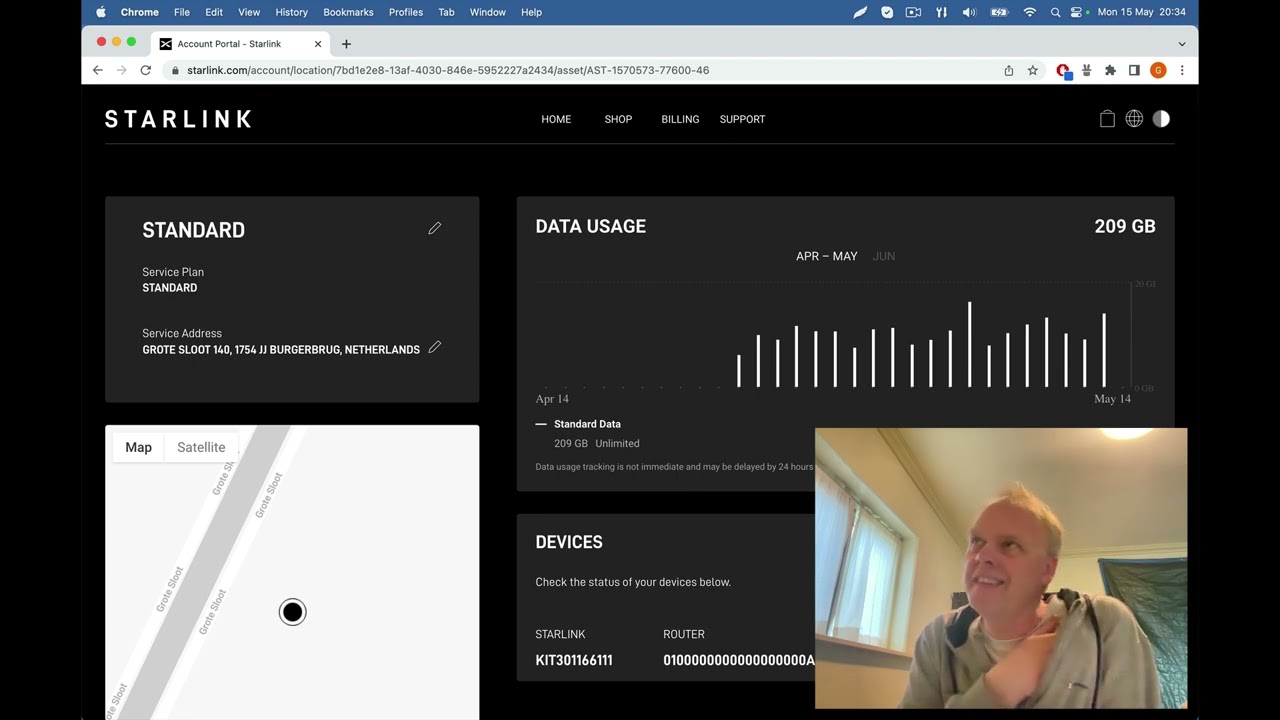This screenshot has width=1280, height=720.
Task: Go back in browser history
Action: [x=97, y=70]
